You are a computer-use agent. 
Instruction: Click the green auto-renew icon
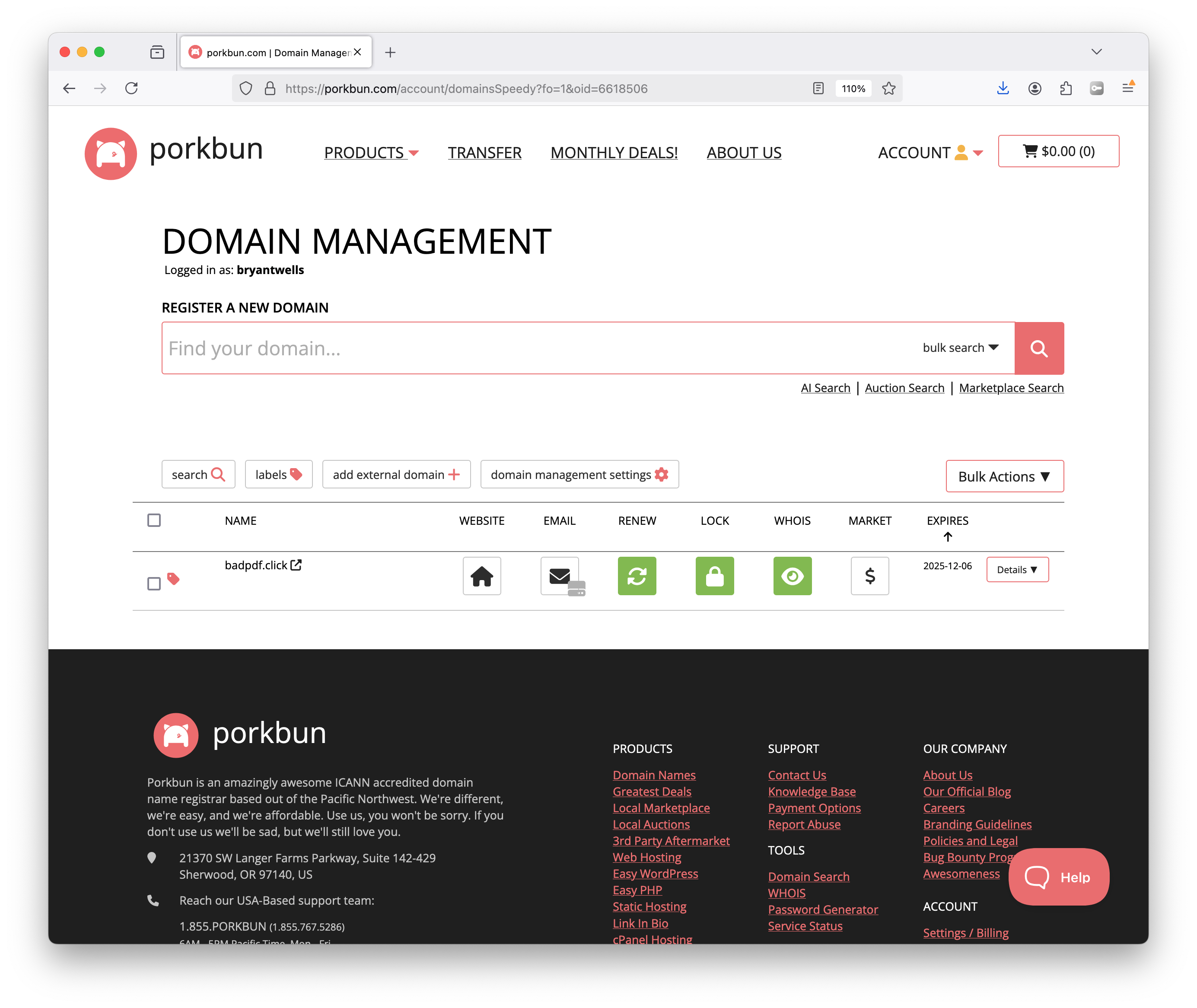click(x=637, y=576)
